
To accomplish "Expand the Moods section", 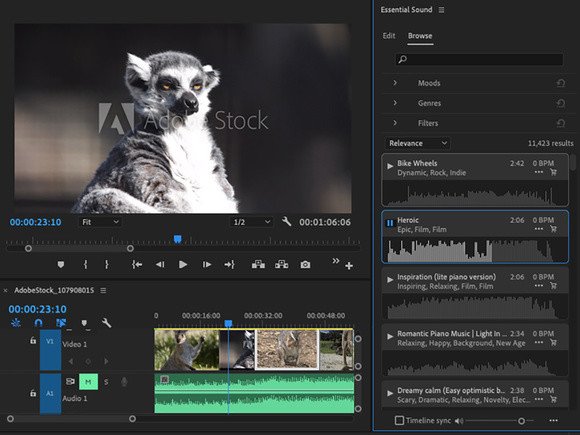I will click(x=395, y=82).
